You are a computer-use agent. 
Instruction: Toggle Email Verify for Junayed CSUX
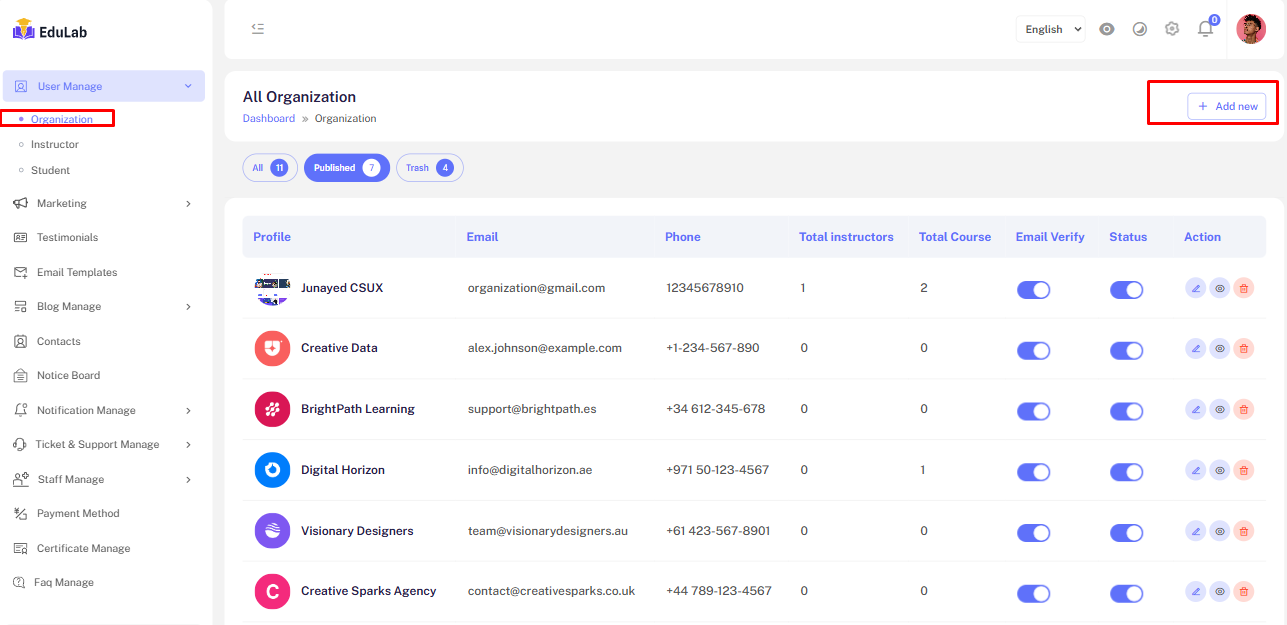(1033, 290)
